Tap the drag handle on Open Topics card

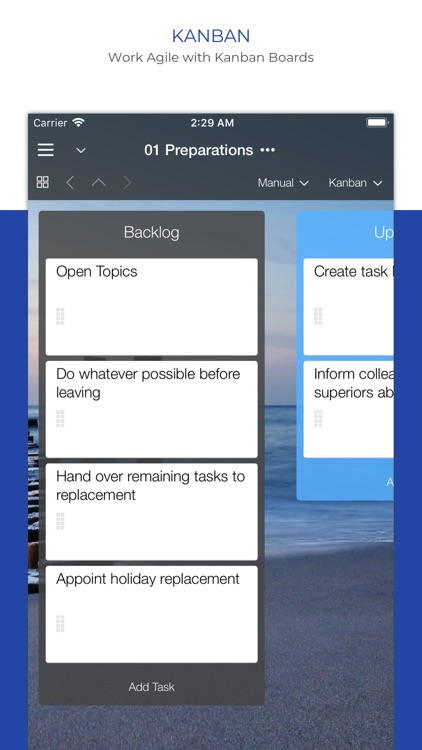[60, 316]
